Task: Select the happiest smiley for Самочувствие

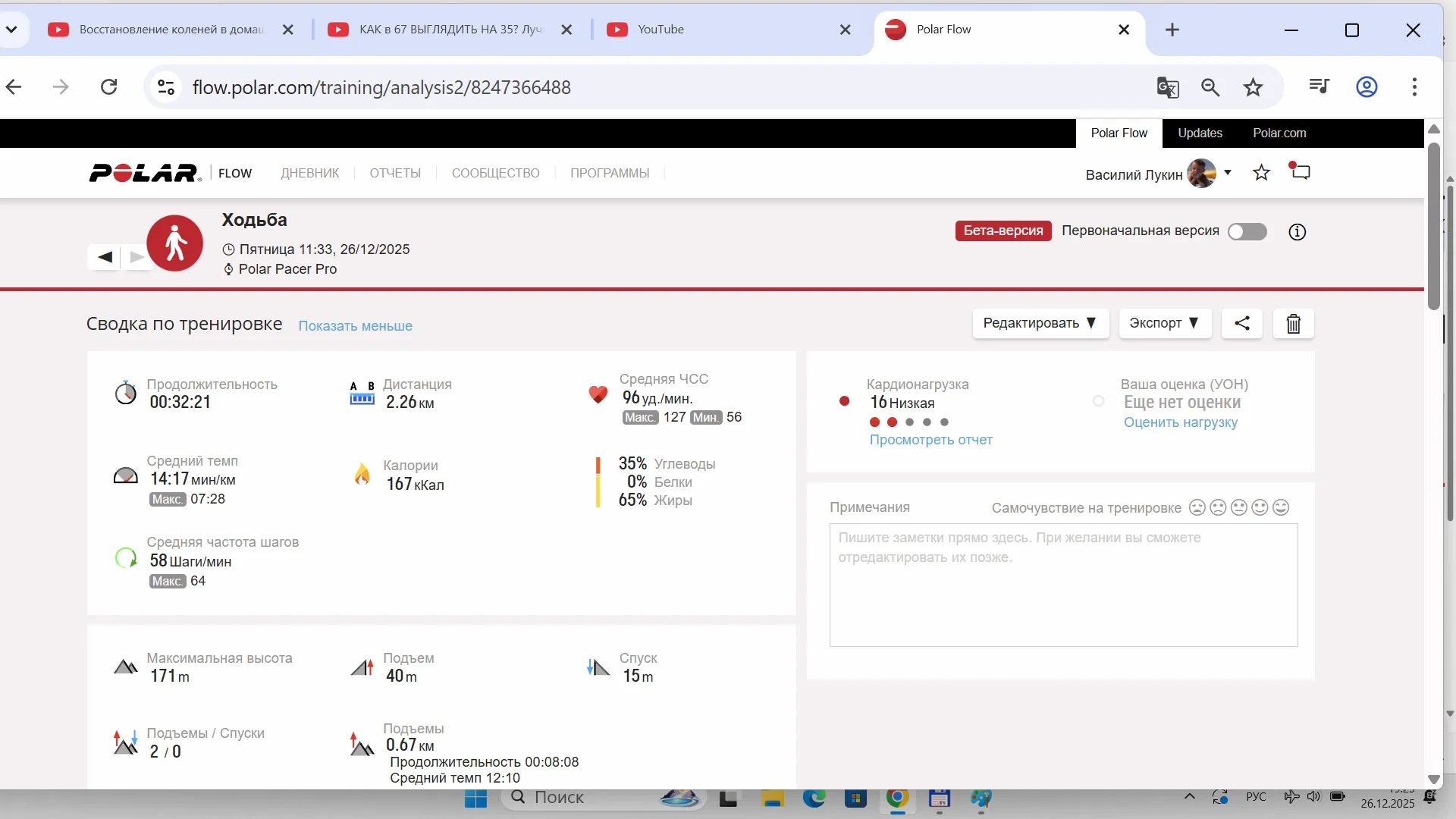Action: point(1281,507)
